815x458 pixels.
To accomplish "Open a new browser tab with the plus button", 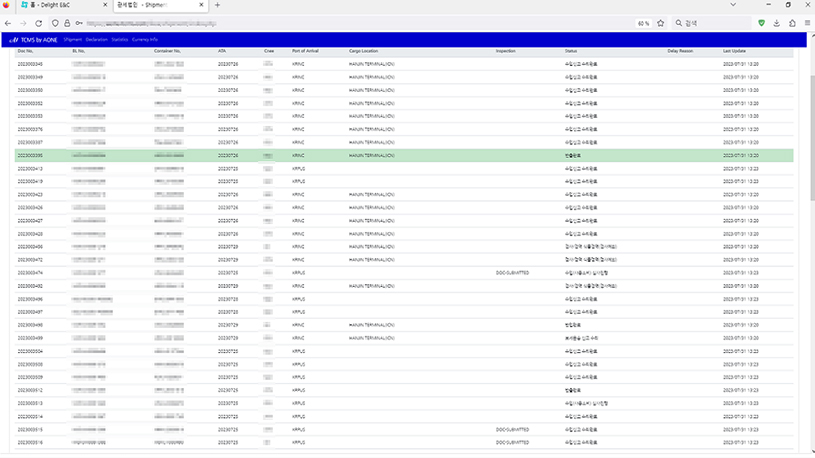I will click(218, 5).
